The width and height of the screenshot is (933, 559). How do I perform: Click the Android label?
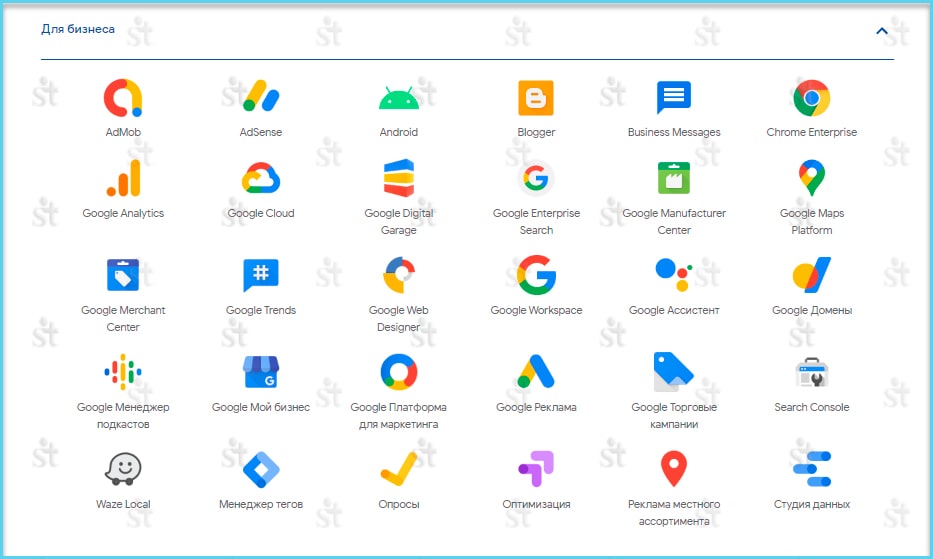[399, 132]
